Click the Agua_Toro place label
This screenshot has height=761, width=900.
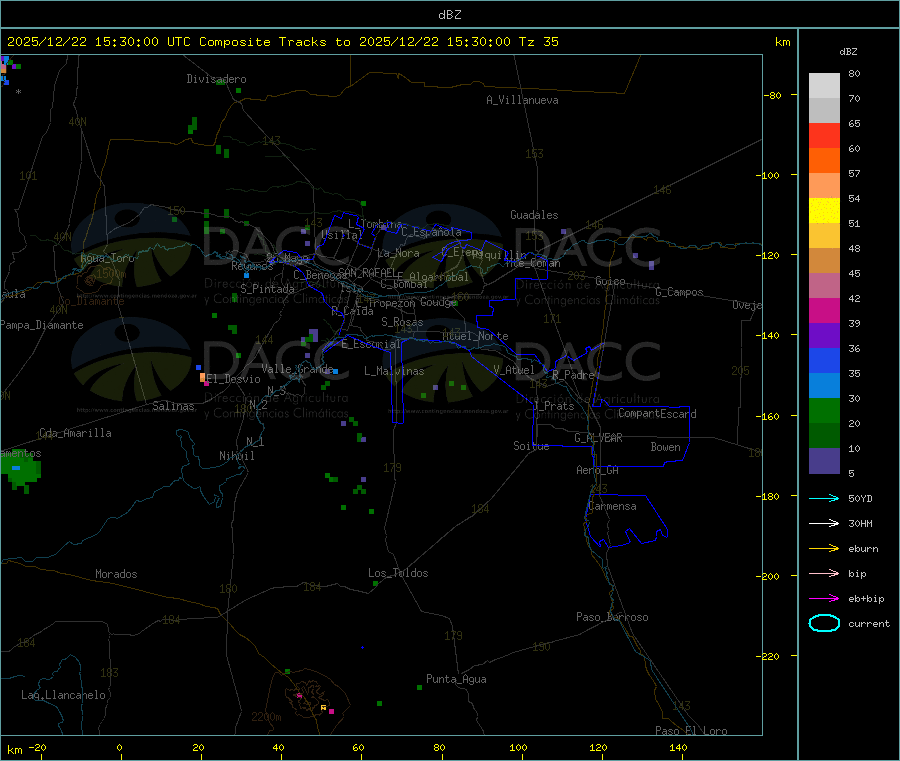(x=107, y=258)
